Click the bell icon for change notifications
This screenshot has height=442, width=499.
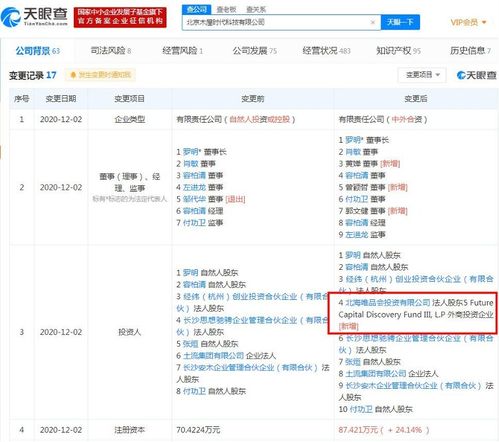pyautogui.click(x=73, y=75)
